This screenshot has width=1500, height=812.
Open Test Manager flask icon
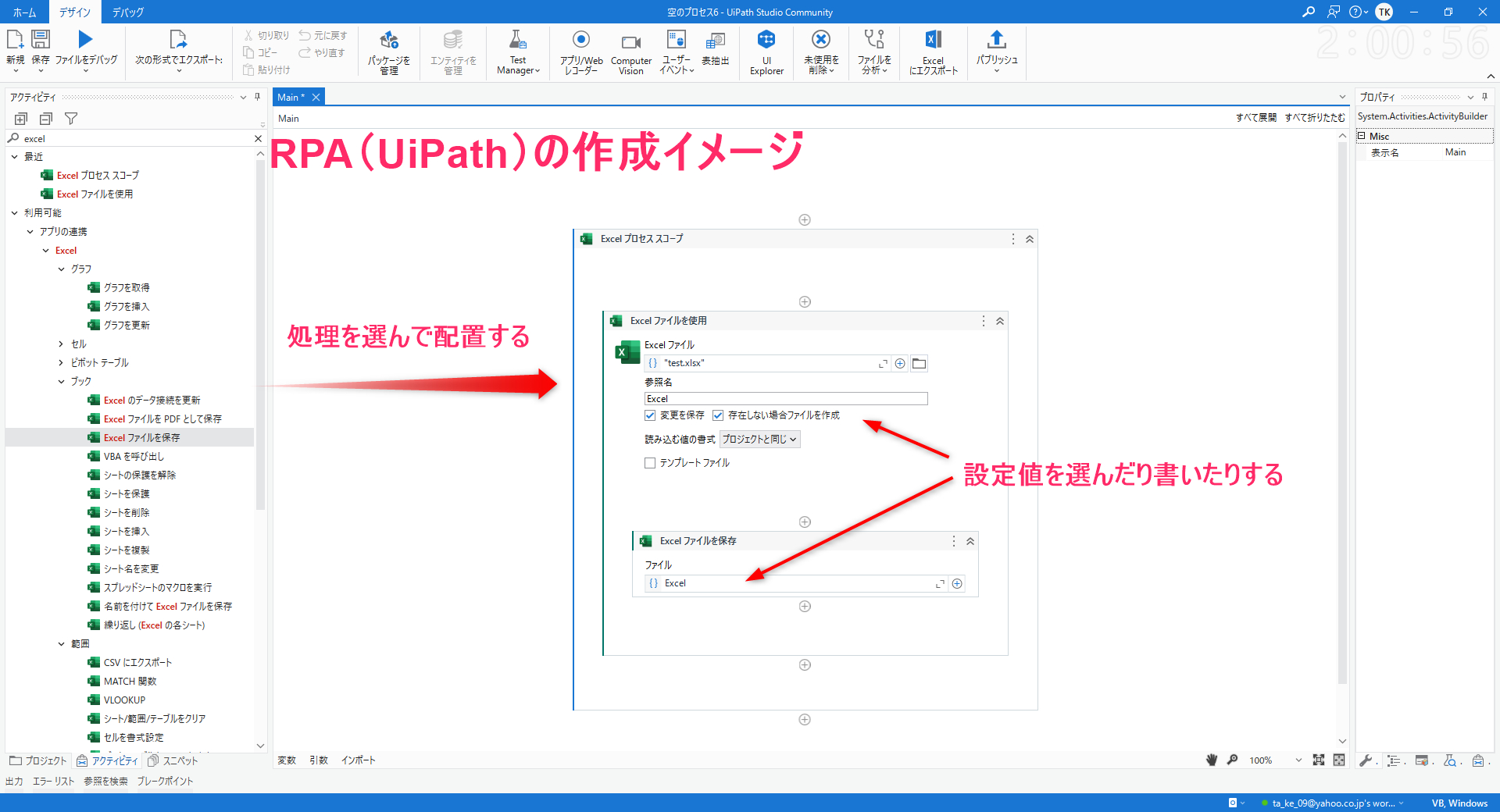coord(518,39)
